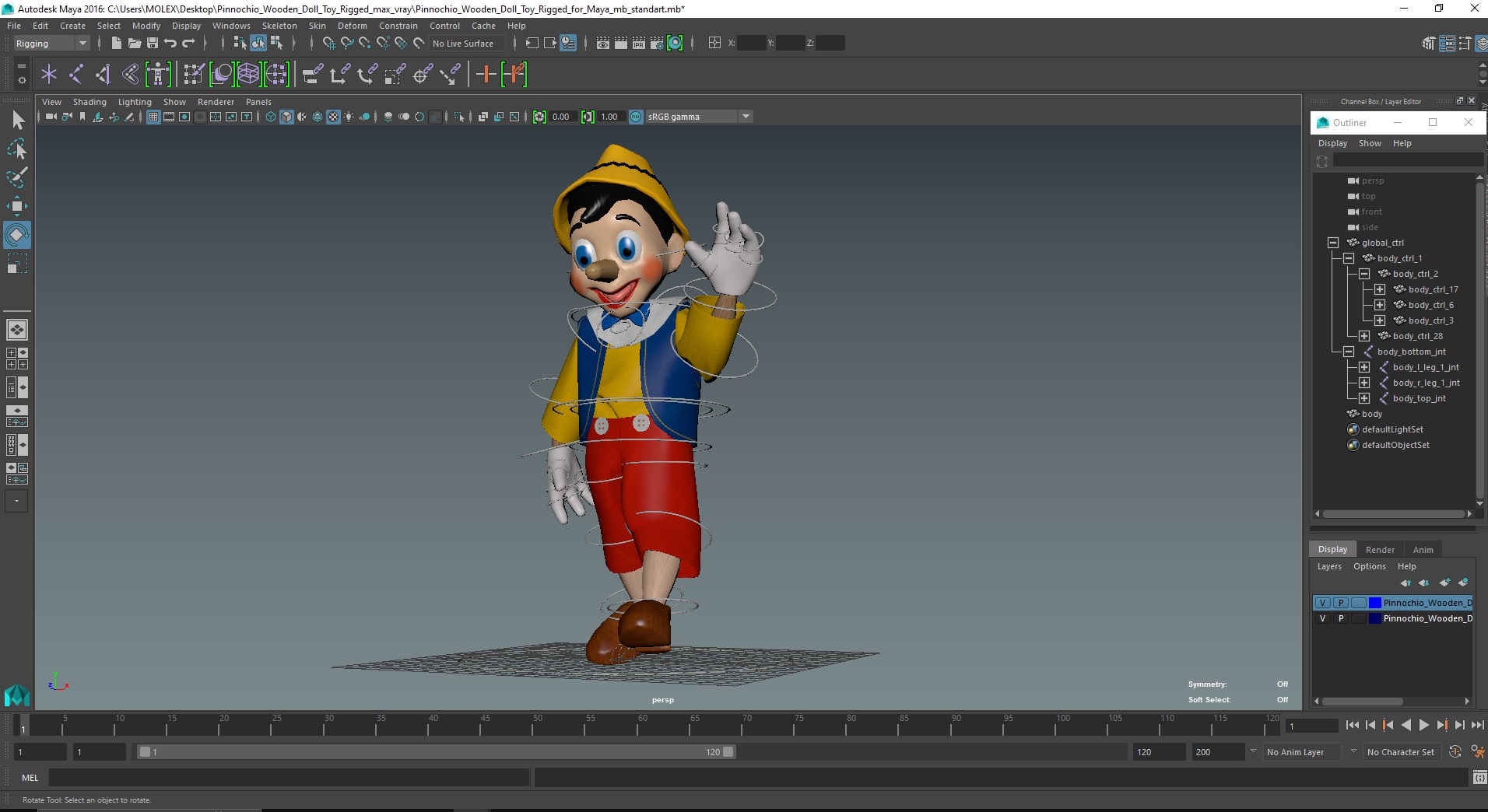Open the Layers menu in the Layer Editor
1488x812 pixels.
point(1329,566)
